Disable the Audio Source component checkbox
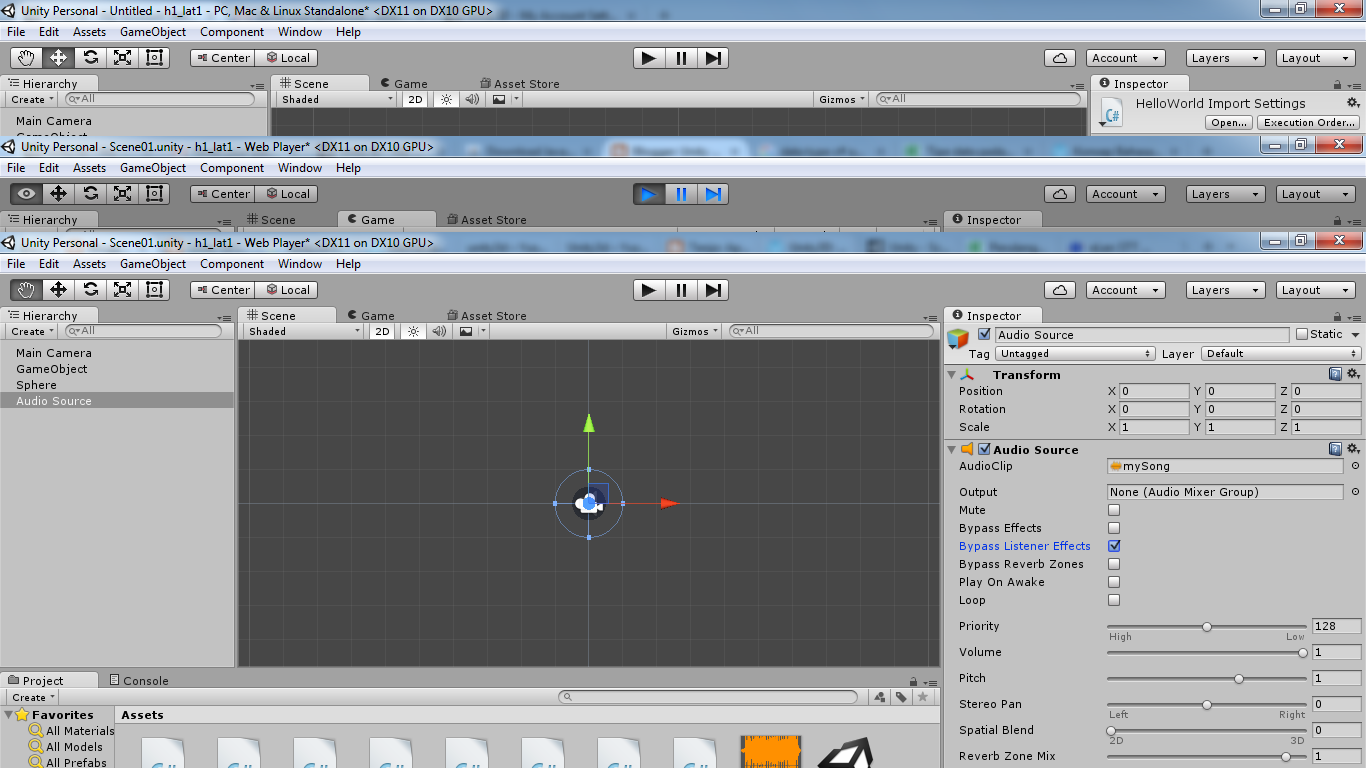Viewport: 1366px width, 768px height. pos(984,449)
